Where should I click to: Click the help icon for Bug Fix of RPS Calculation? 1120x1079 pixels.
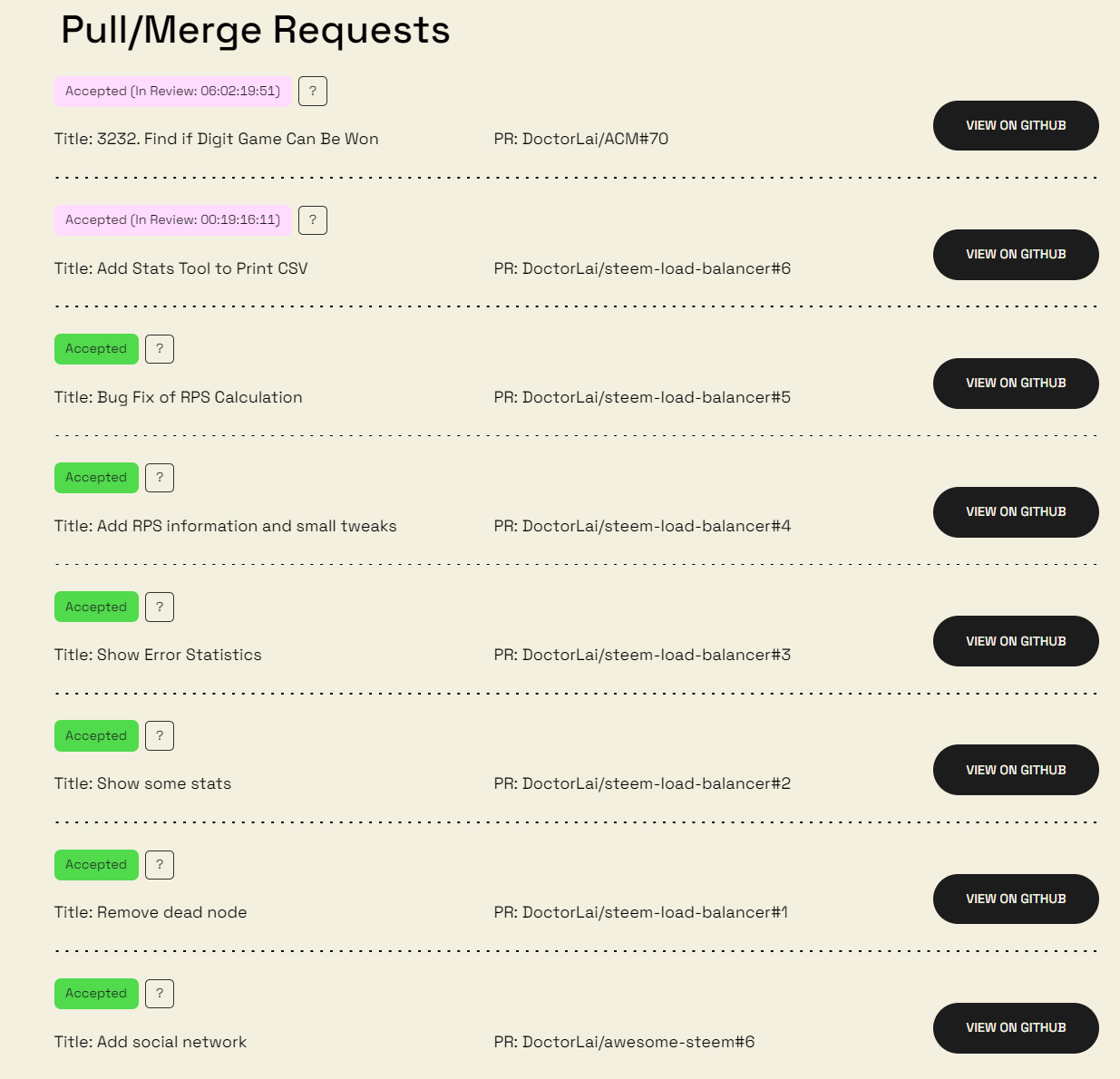pyautogui.click(x=160, y=349)
